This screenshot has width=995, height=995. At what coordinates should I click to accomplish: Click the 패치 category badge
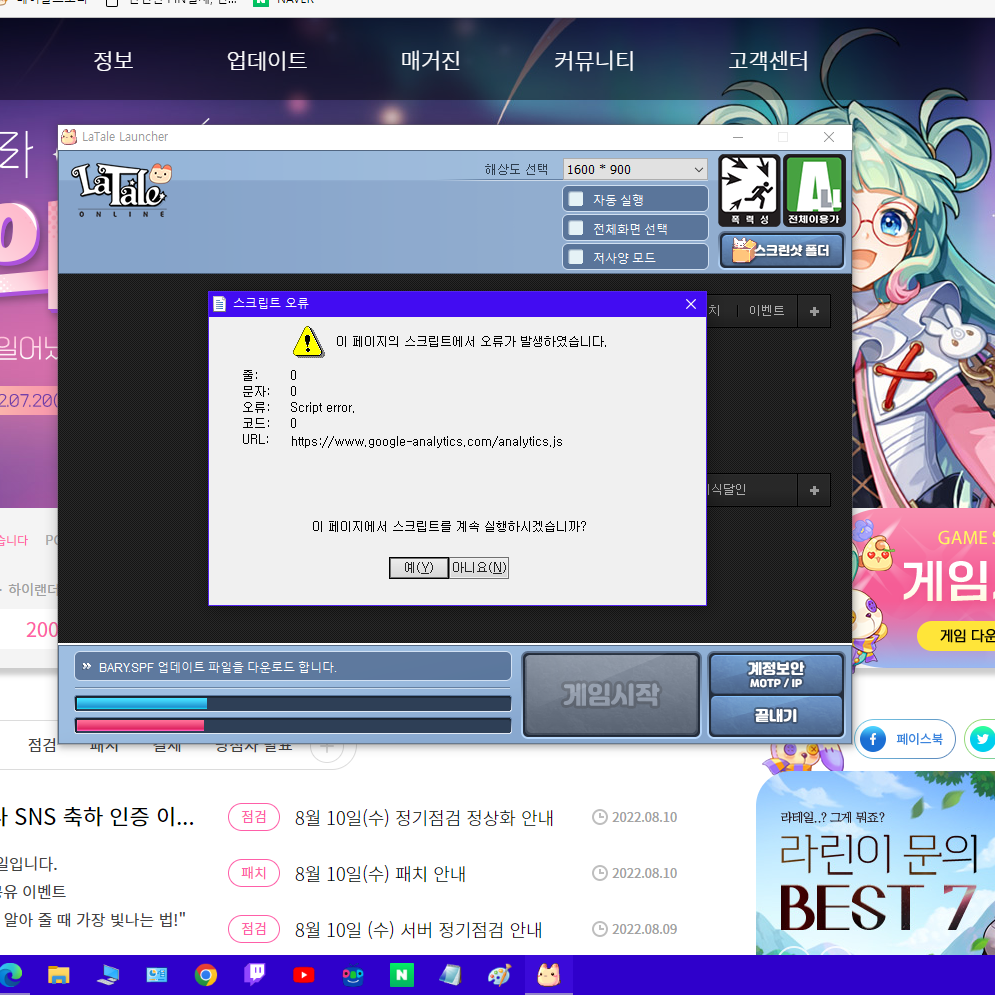(x=254, y=873)
